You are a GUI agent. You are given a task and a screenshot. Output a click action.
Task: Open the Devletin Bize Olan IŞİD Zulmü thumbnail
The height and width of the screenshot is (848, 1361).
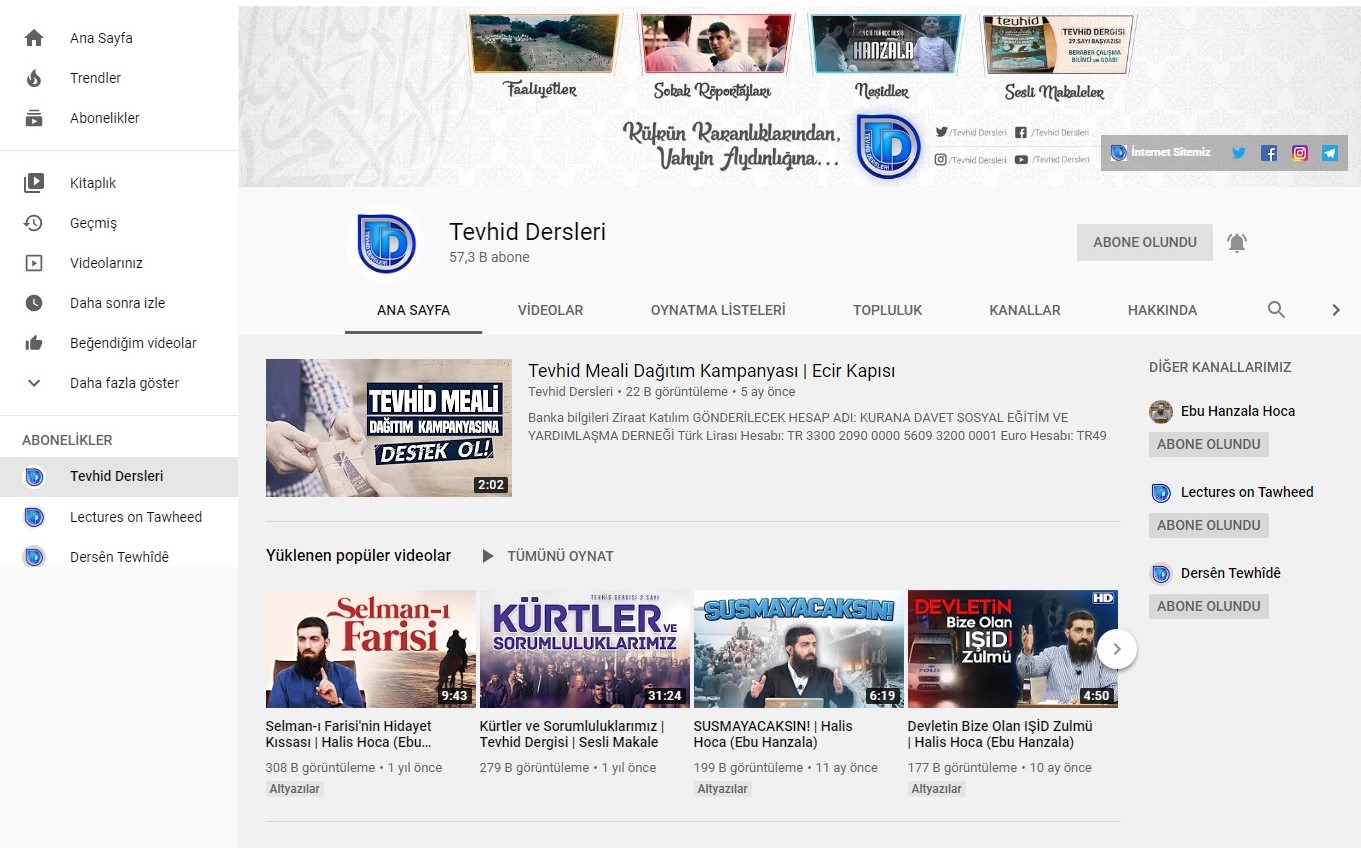pyautogui.click(x=1012, y=649)
